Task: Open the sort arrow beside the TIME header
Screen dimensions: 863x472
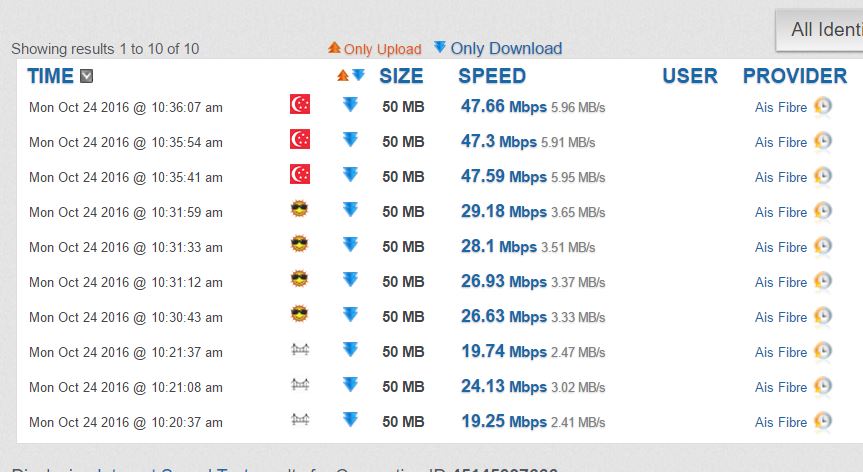Action: (x=87, y=76)
